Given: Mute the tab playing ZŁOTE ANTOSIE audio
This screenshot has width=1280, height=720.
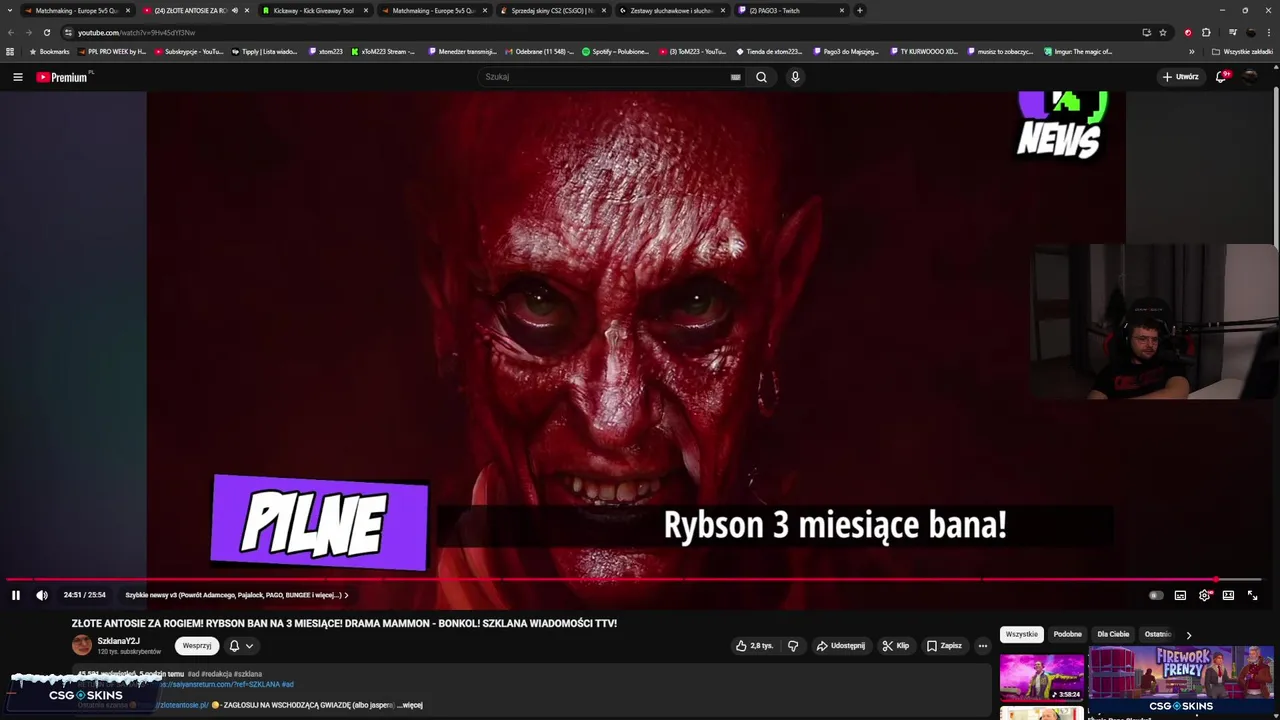Looking at the screenshot, I should 235,10.
